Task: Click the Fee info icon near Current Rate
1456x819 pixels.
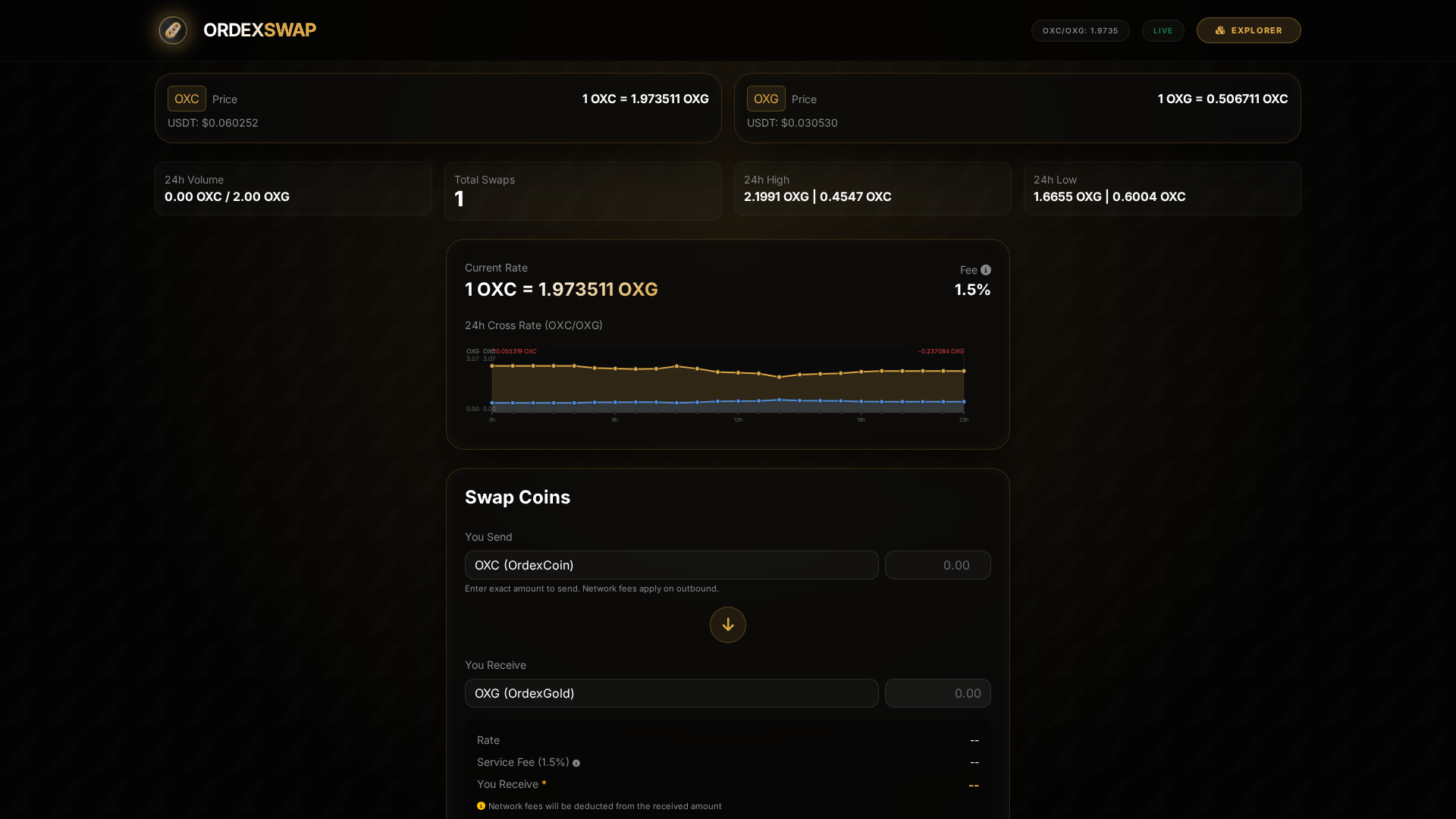Action: pos(985,270)
